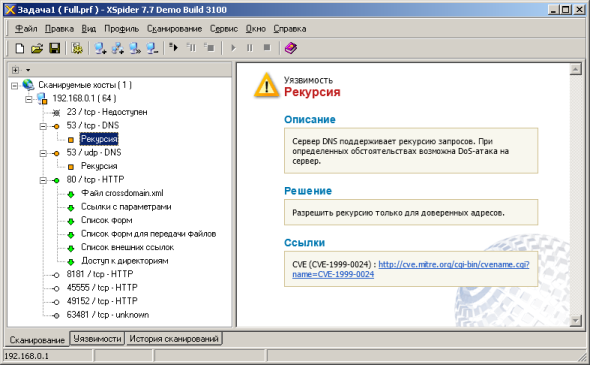Stop selected host scan icon
590x365 pixels.
point(209,47)
